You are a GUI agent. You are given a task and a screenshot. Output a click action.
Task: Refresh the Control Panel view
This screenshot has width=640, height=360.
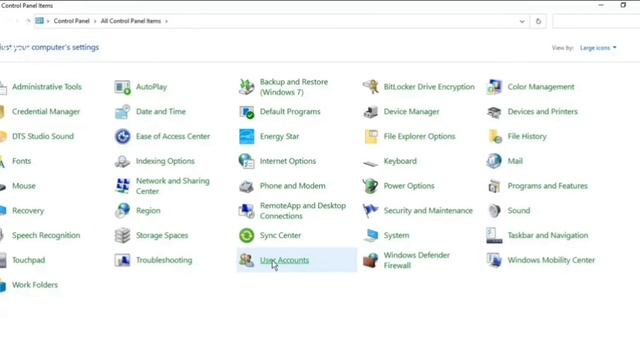(538, 21)
